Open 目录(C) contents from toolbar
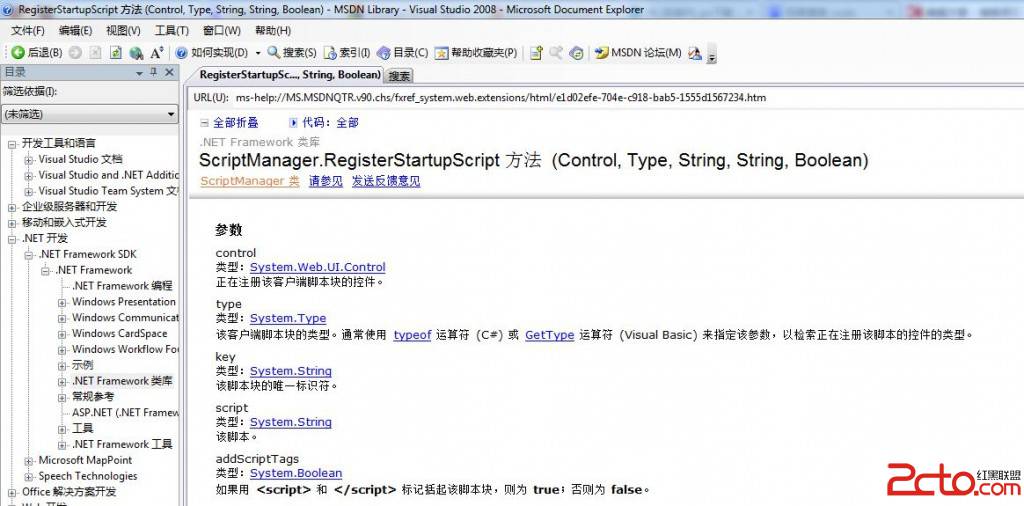 [x=403, y=53]
